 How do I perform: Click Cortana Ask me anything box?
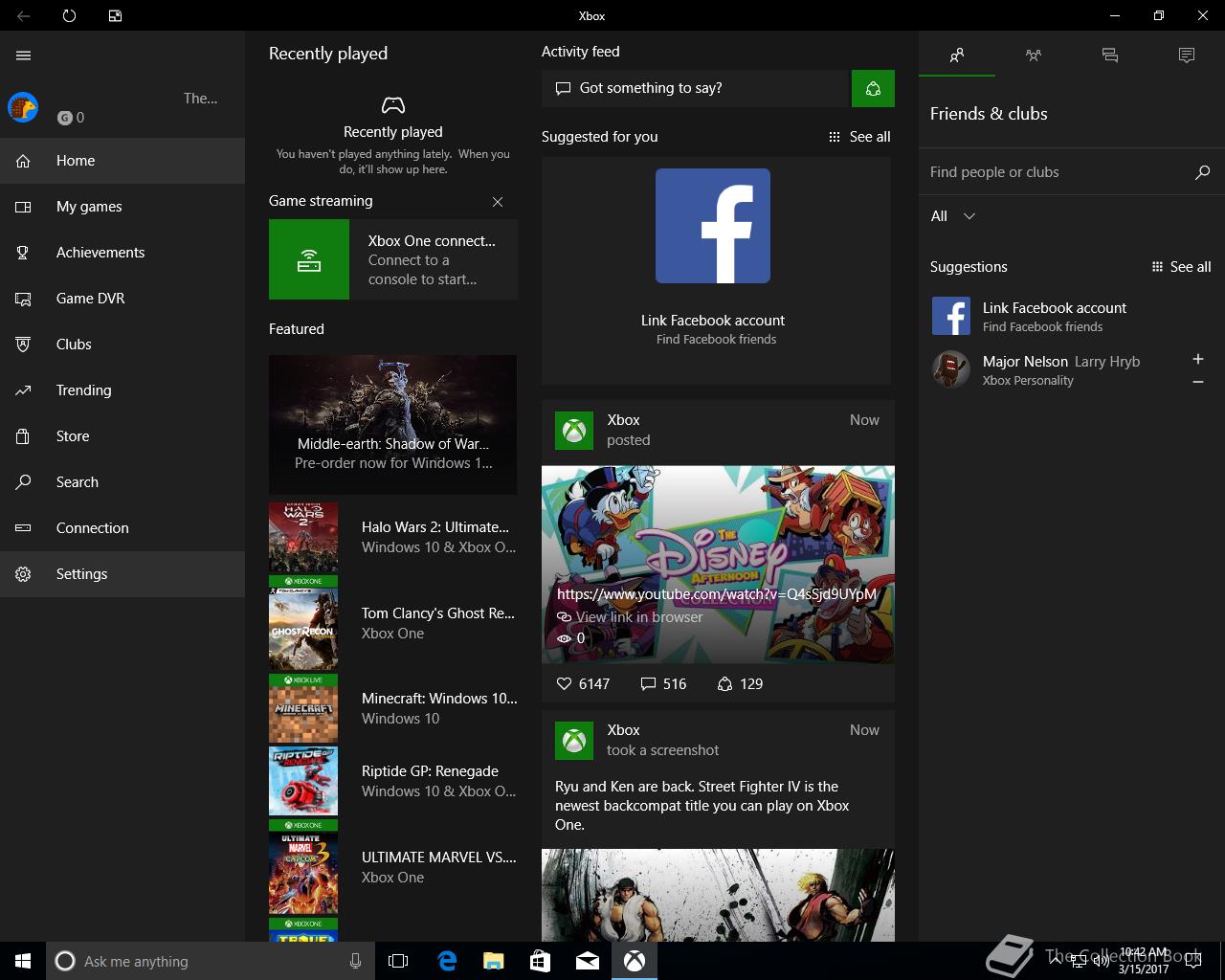pyautogui.click(x=209, y=961)
